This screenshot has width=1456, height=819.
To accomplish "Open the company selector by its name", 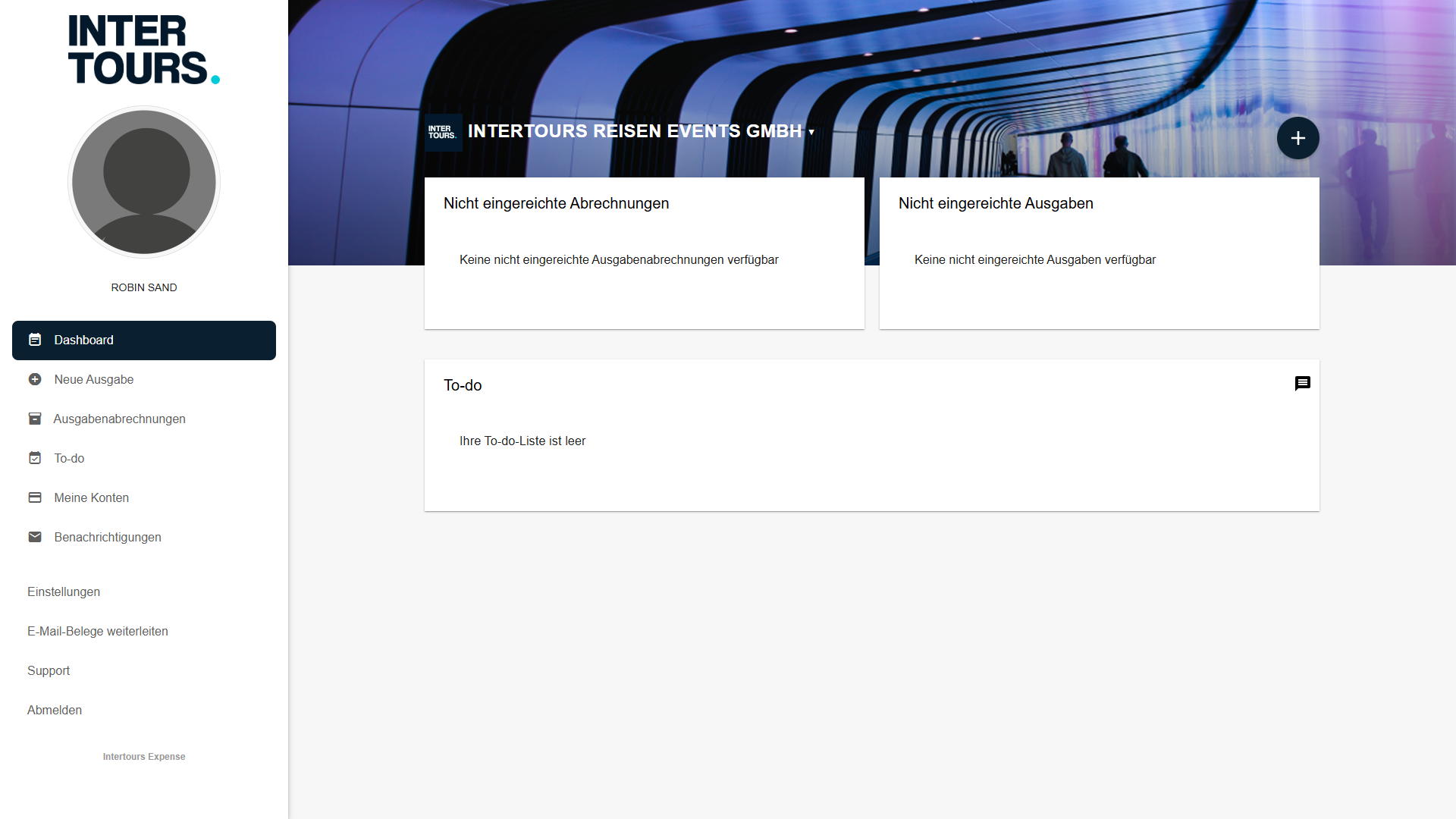I will click(x=634, y=131).
